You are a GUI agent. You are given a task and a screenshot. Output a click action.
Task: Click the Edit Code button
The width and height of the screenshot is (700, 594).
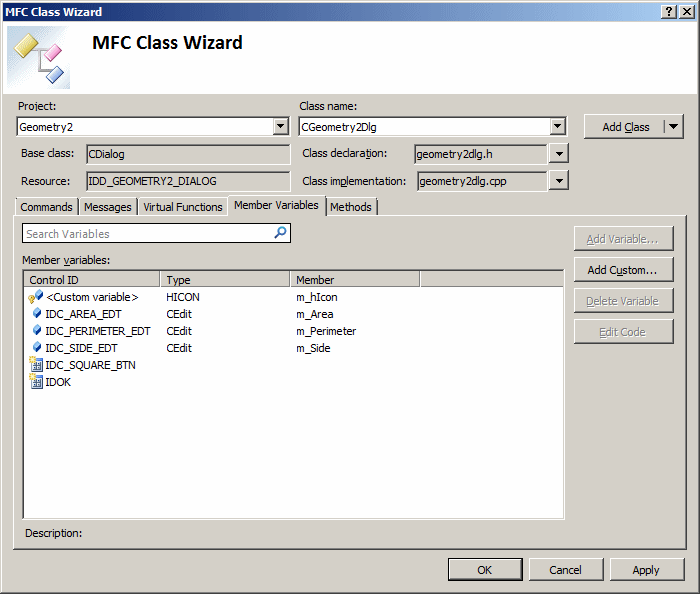click(x=623, y=332)
